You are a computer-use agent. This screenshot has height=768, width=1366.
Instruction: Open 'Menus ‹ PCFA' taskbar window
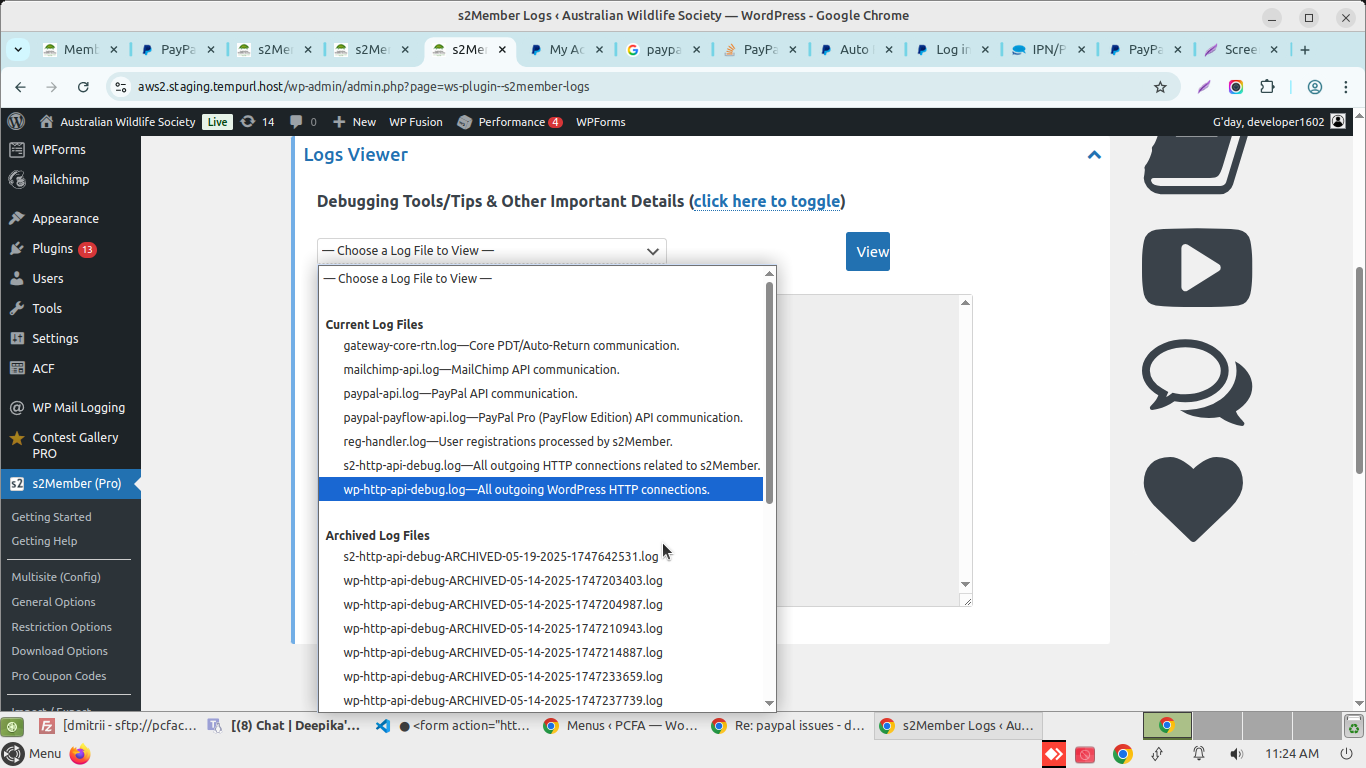[x=620, y=726]
